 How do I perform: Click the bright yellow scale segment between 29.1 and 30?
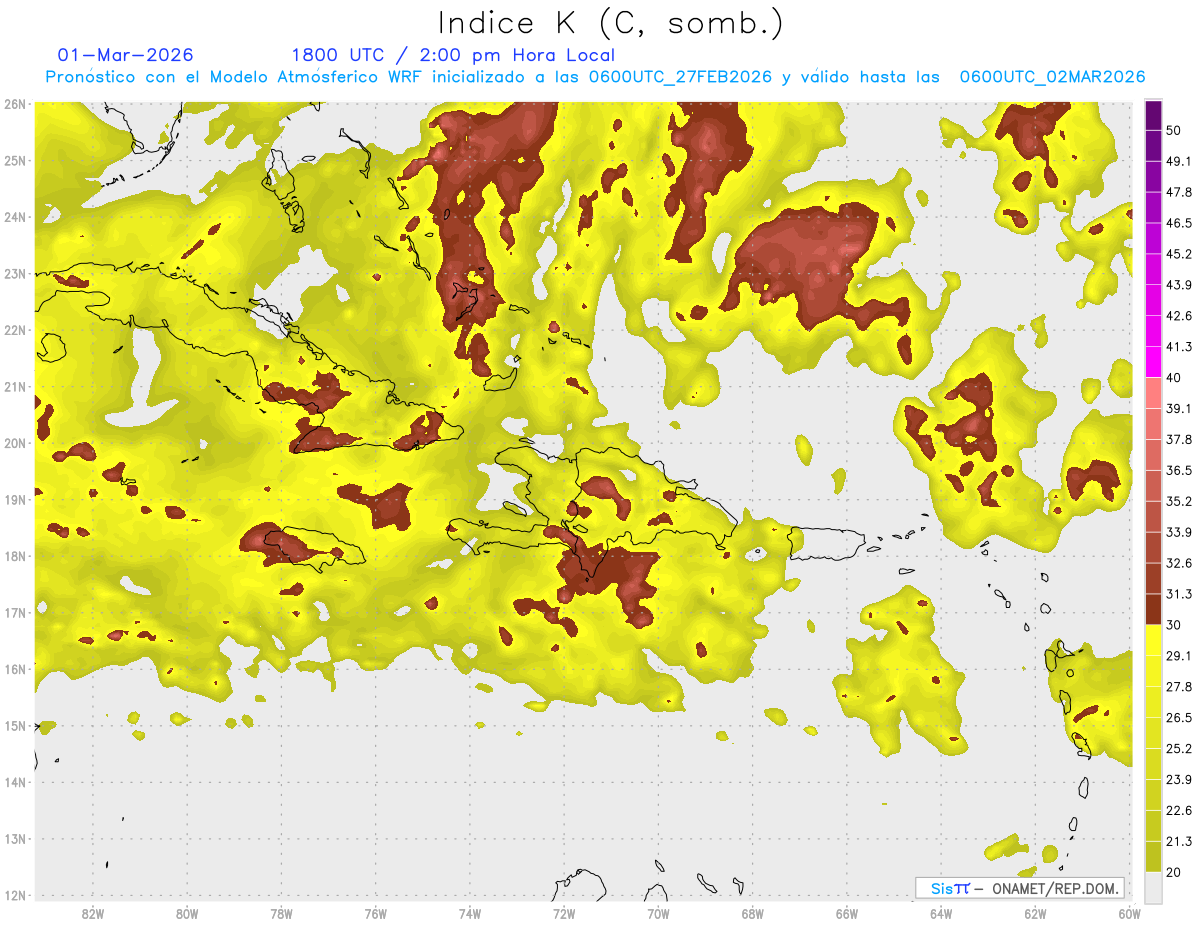pyautogui.click(x=1153, y=640)
